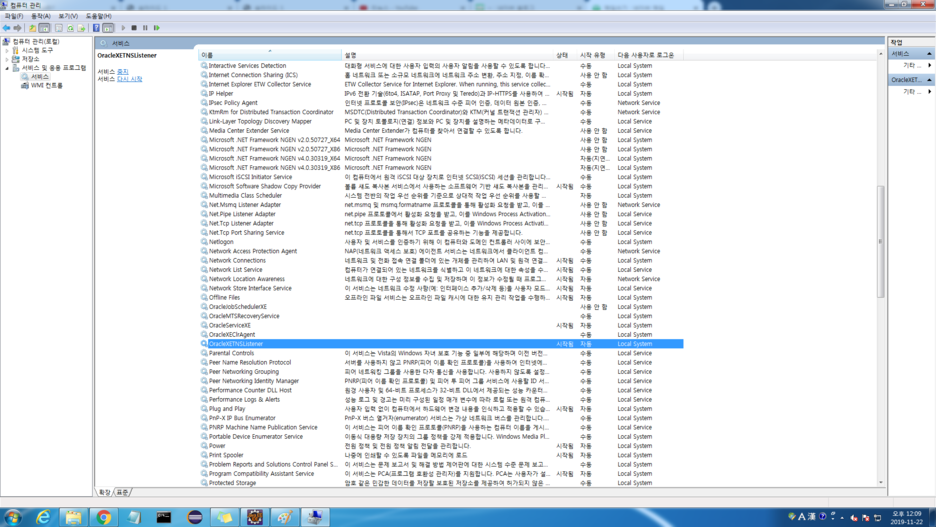Open the 도움말(H) menu
Image resolution: width=936 pixels, height=527 pixels.
click(98, 16)
